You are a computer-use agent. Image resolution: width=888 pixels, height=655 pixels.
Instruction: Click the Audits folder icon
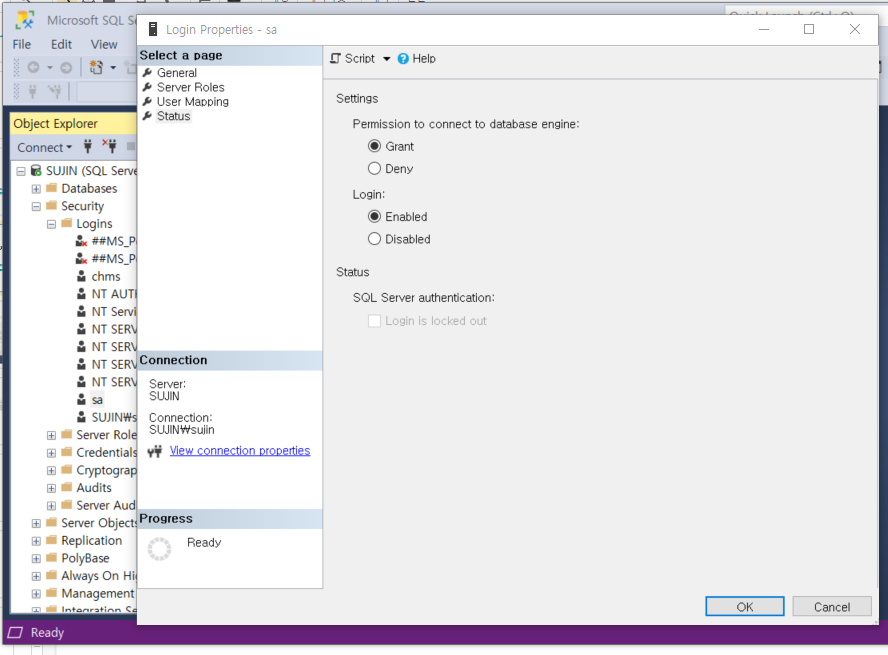67,487
